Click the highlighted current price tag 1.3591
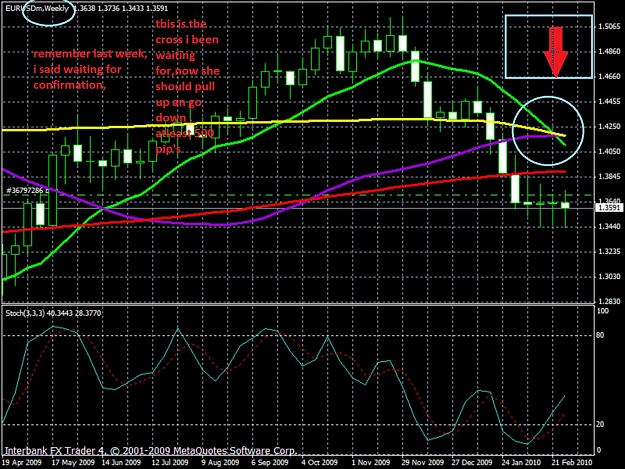This screenshot has width=625, height=469. coord(609,208)
